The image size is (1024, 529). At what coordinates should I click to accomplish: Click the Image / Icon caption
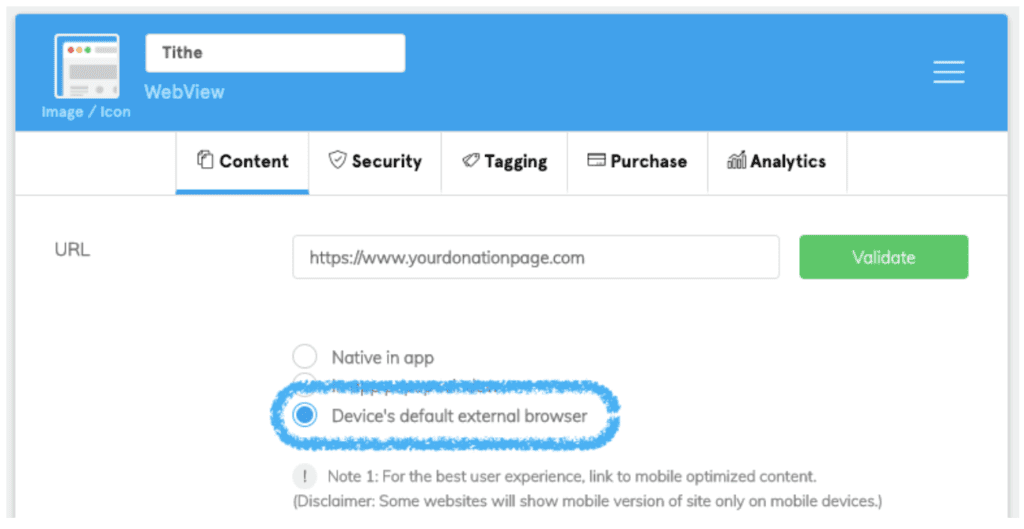click(86, 112)
